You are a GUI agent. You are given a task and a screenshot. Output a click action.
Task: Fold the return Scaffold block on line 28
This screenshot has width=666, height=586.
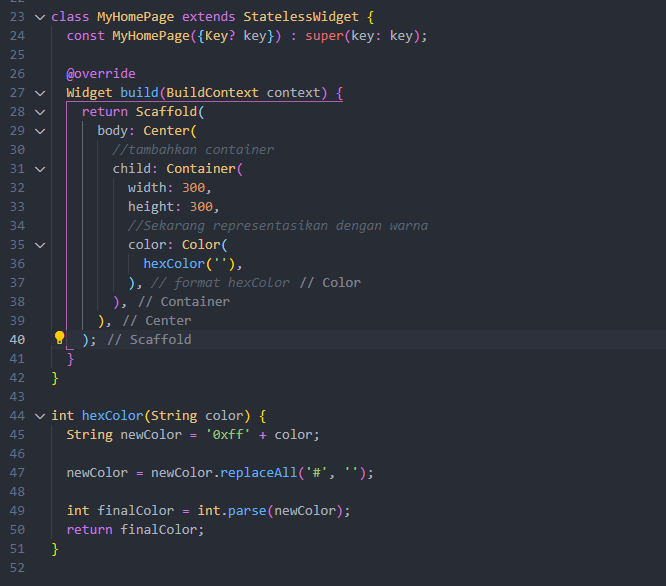[40, 113]
